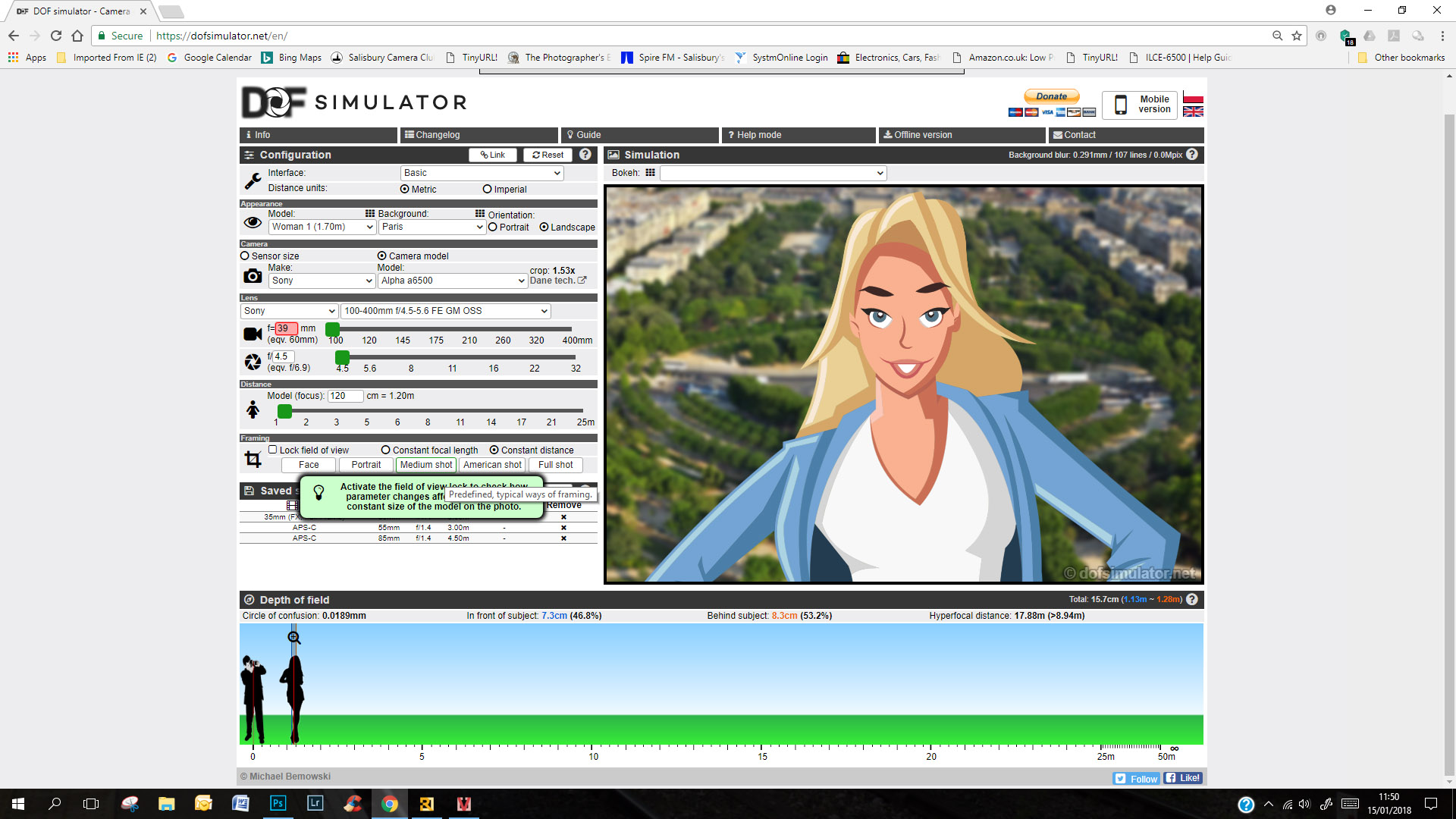This screenshot has width=1456, height=819.
Task: Go to Chrome home page
Action: pyautogui.click(x=77, y=36)
